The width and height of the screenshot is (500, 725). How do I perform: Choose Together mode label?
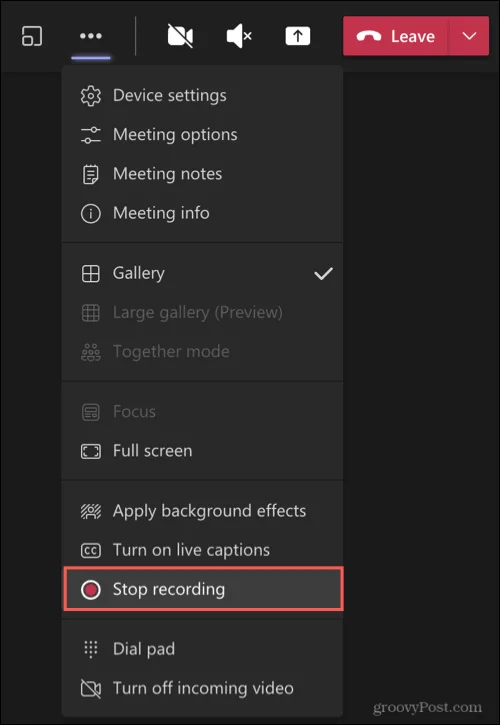tap(171, 352)
